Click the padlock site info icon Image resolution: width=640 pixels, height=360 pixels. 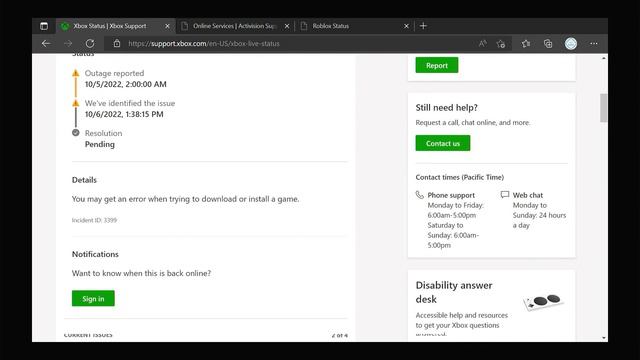coord(117,43)
